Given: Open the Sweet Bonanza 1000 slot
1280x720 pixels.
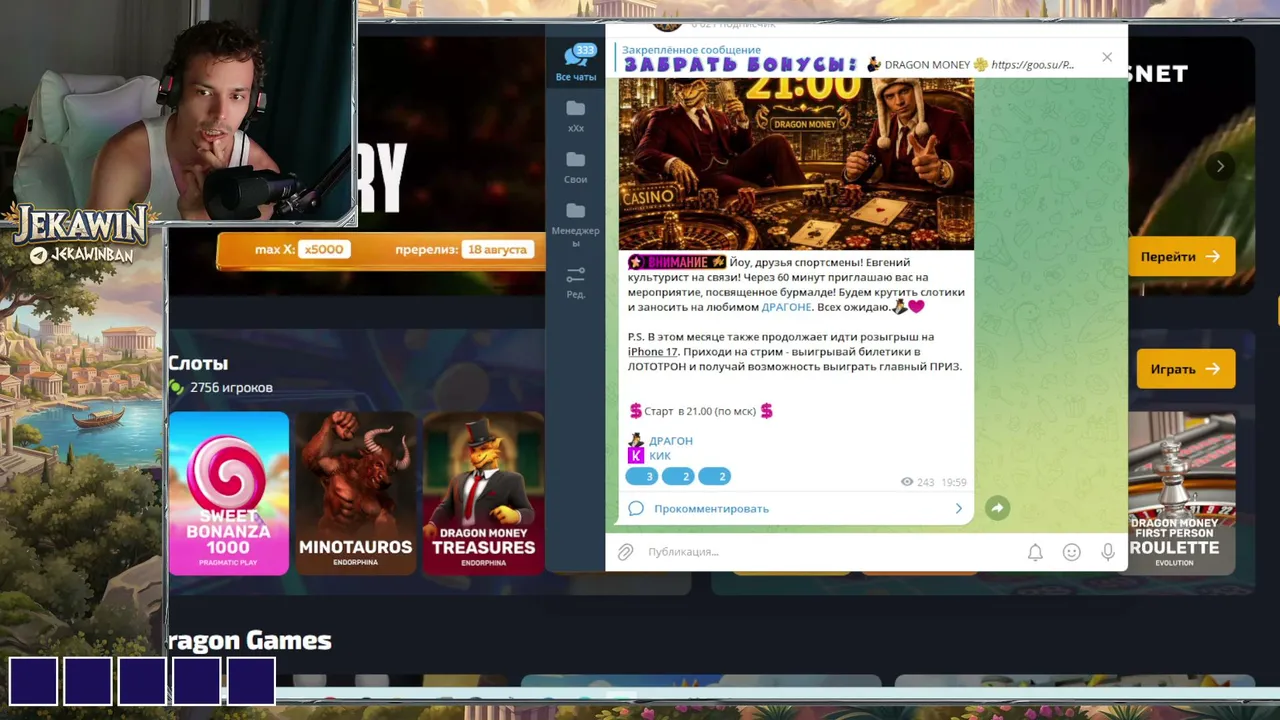Looking at the screenshot, I should (x=229, y=494).
